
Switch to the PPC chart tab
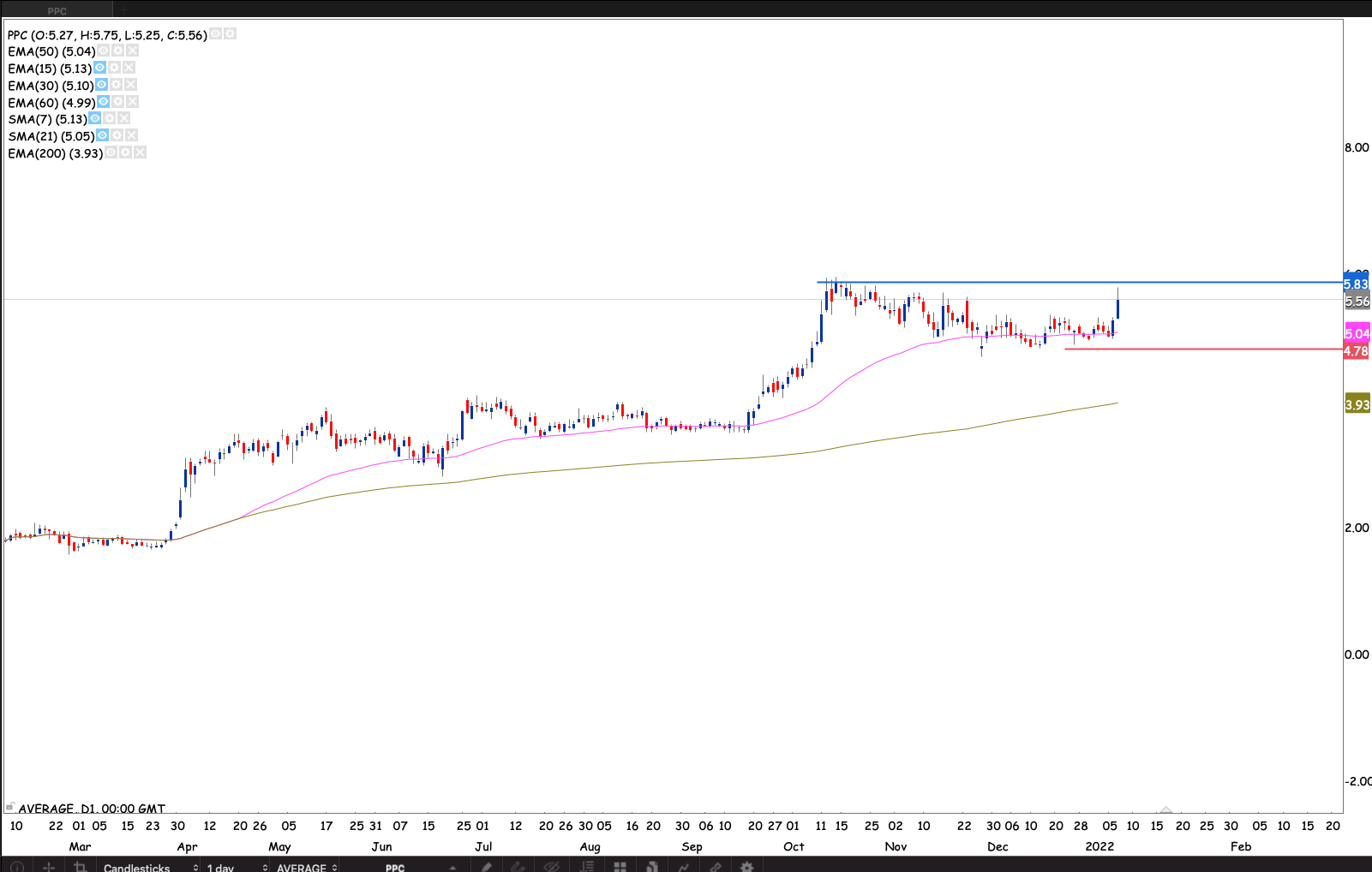coord(57,10)
